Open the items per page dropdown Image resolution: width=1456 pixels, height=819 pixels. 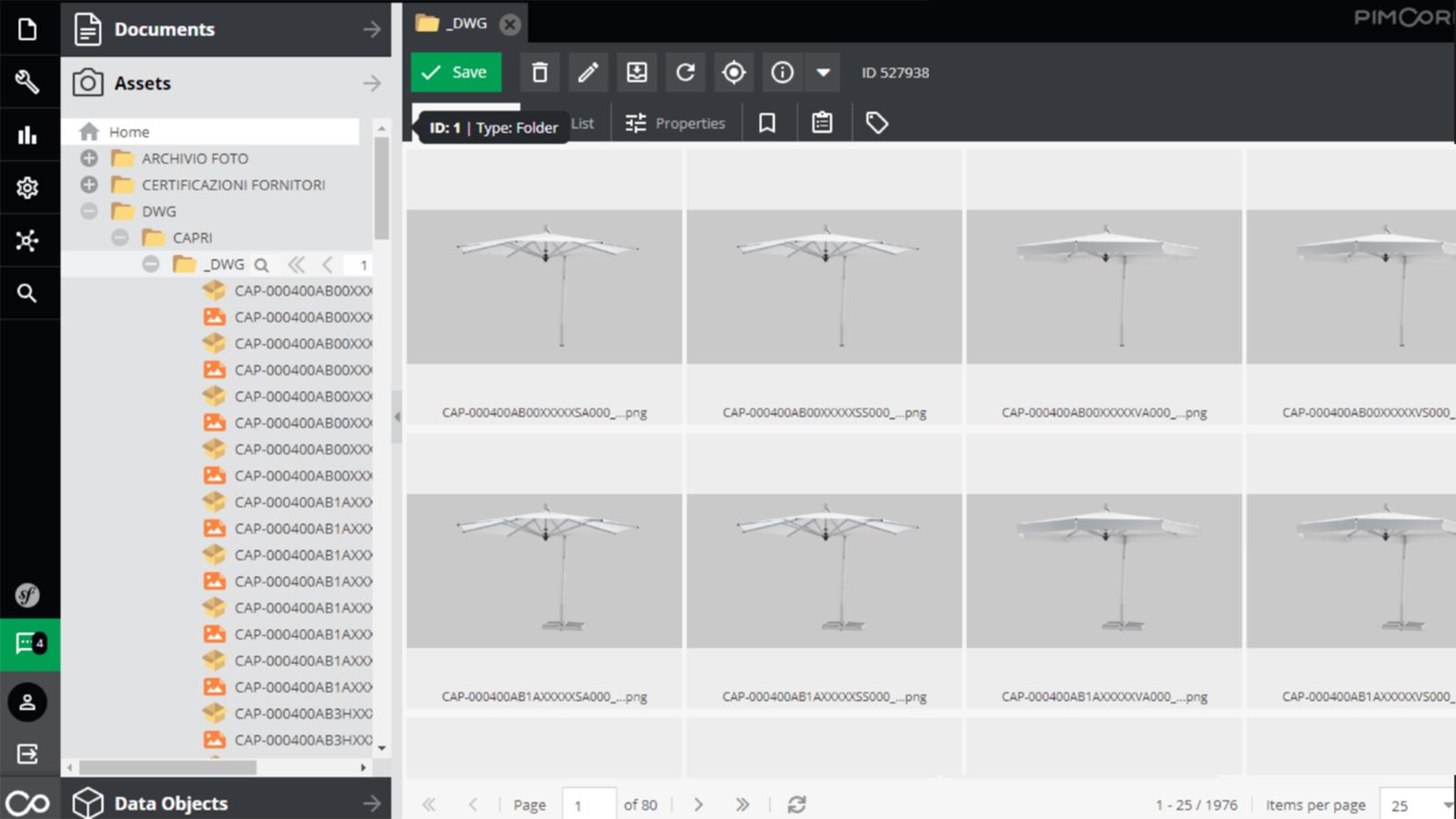click(1418, 805)
